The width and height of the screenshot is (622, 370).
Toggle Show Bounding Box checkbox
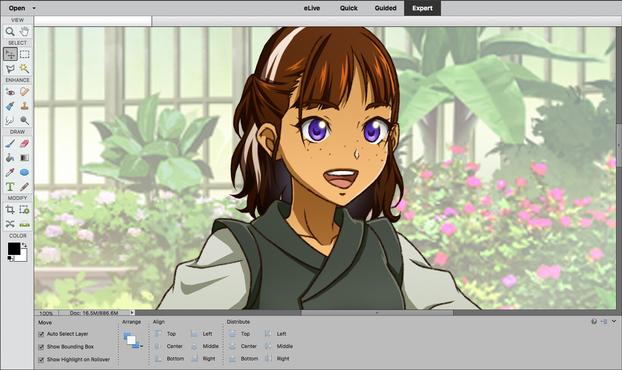(41, 347)
